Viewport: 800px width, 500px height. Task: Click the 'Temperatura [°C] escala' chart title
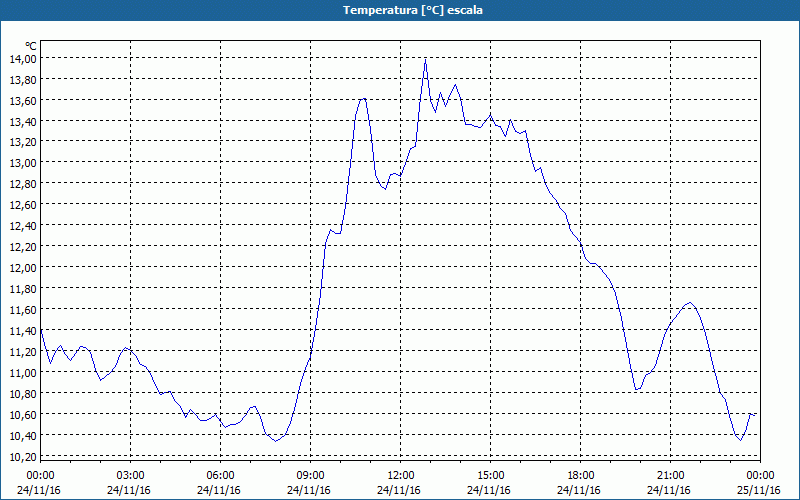coord(413,10)
